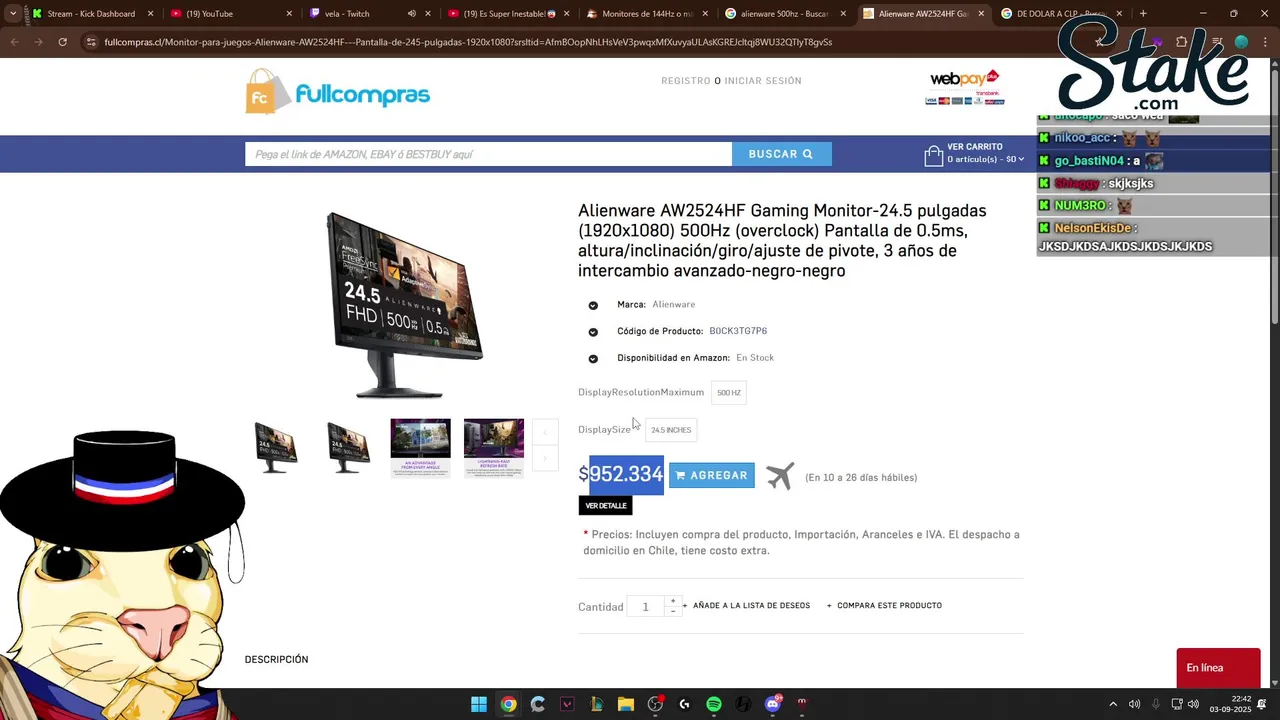1280x720 pixels.
Task: Open OBS Studio from taskbar
Action: pos(655,704)
